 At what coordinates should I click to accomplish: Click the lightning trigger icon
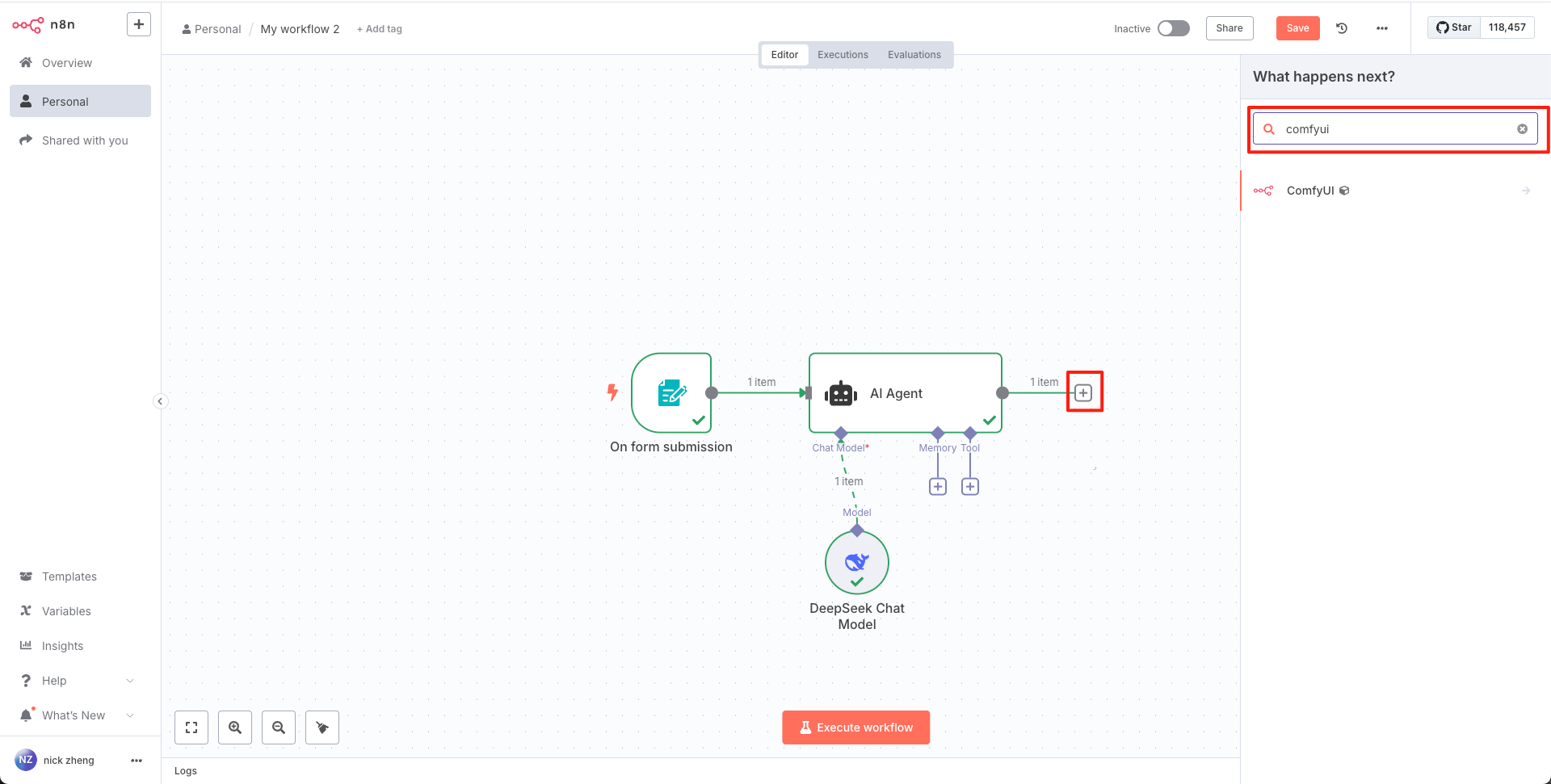click(x=612, y=392)
